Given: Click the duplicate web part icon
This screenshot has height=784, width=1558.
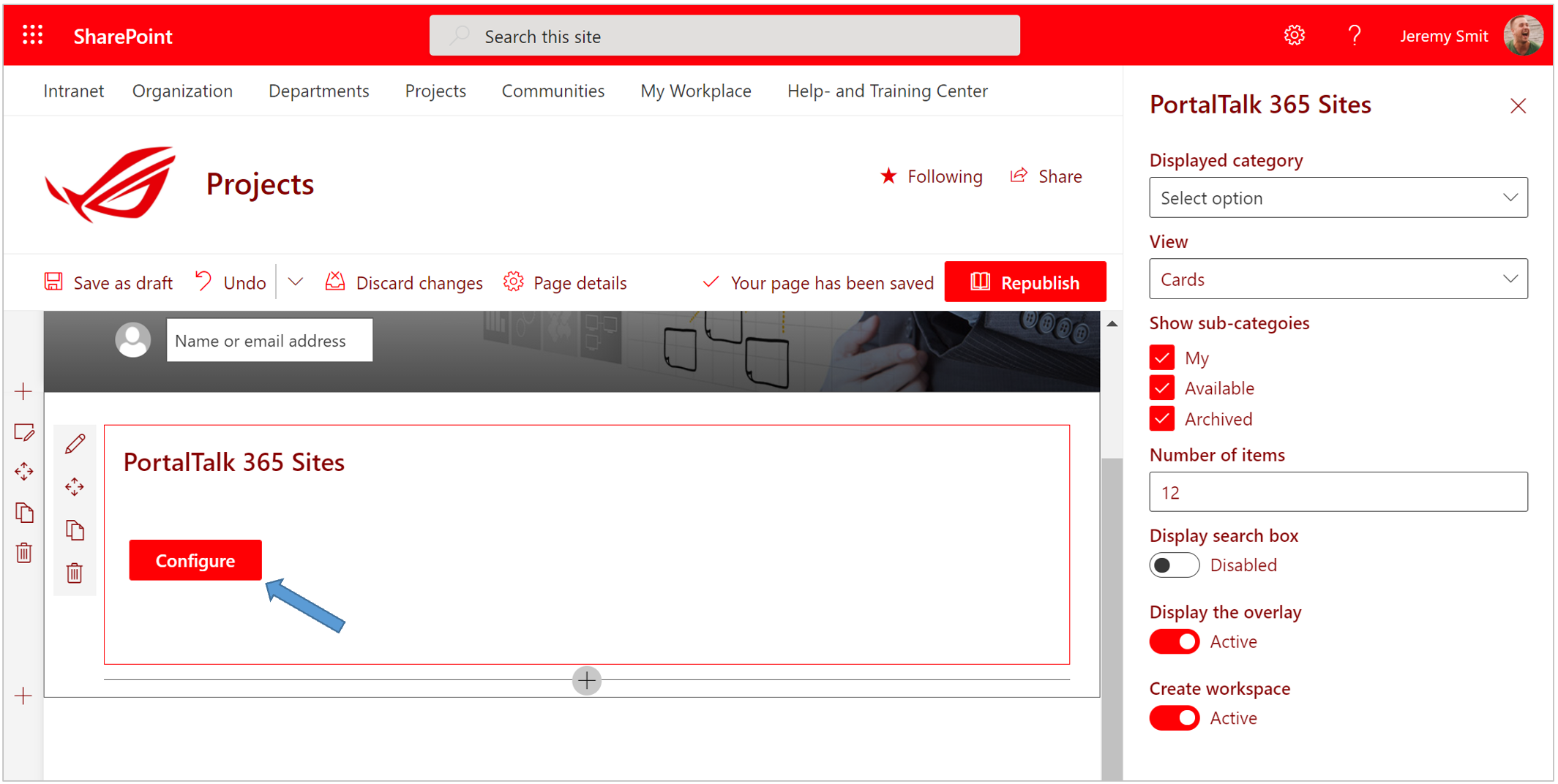Looking at the screenshot, I should 75,529.
